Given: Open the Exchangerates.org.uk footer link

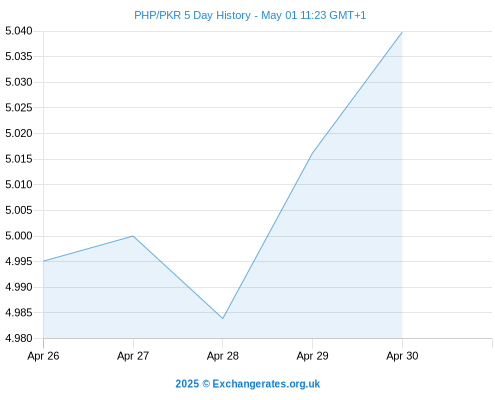Looking at the screenshot, I should [248, 384].
